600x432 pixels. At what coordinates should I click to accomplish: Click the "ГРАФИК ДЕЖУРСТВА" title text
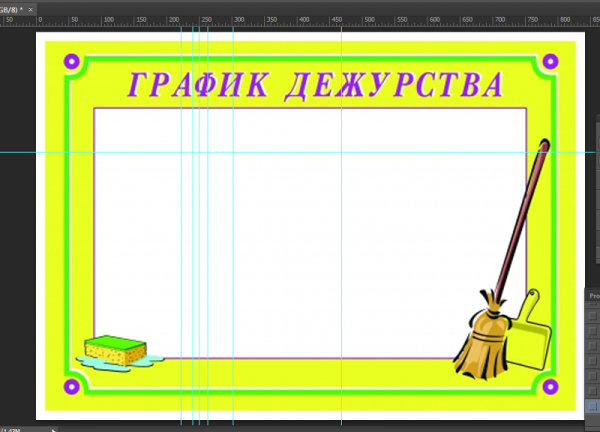point(315,86)
